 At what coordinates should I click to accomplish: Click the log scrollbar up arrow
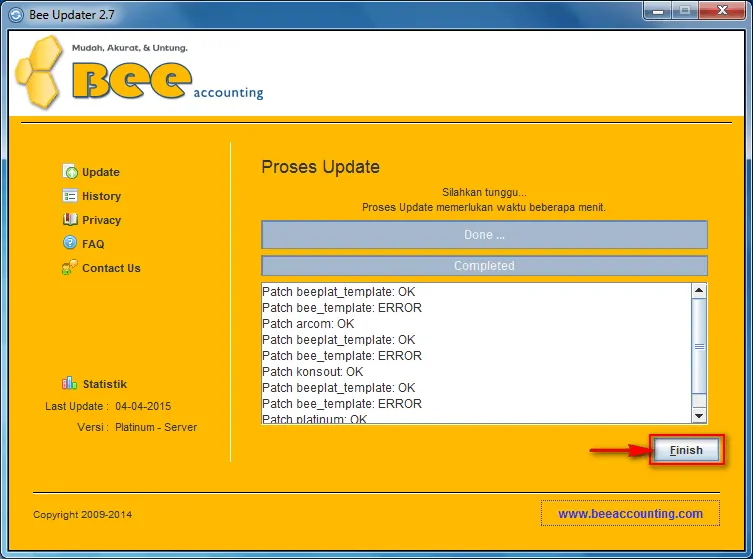click(x=699, y=290)
